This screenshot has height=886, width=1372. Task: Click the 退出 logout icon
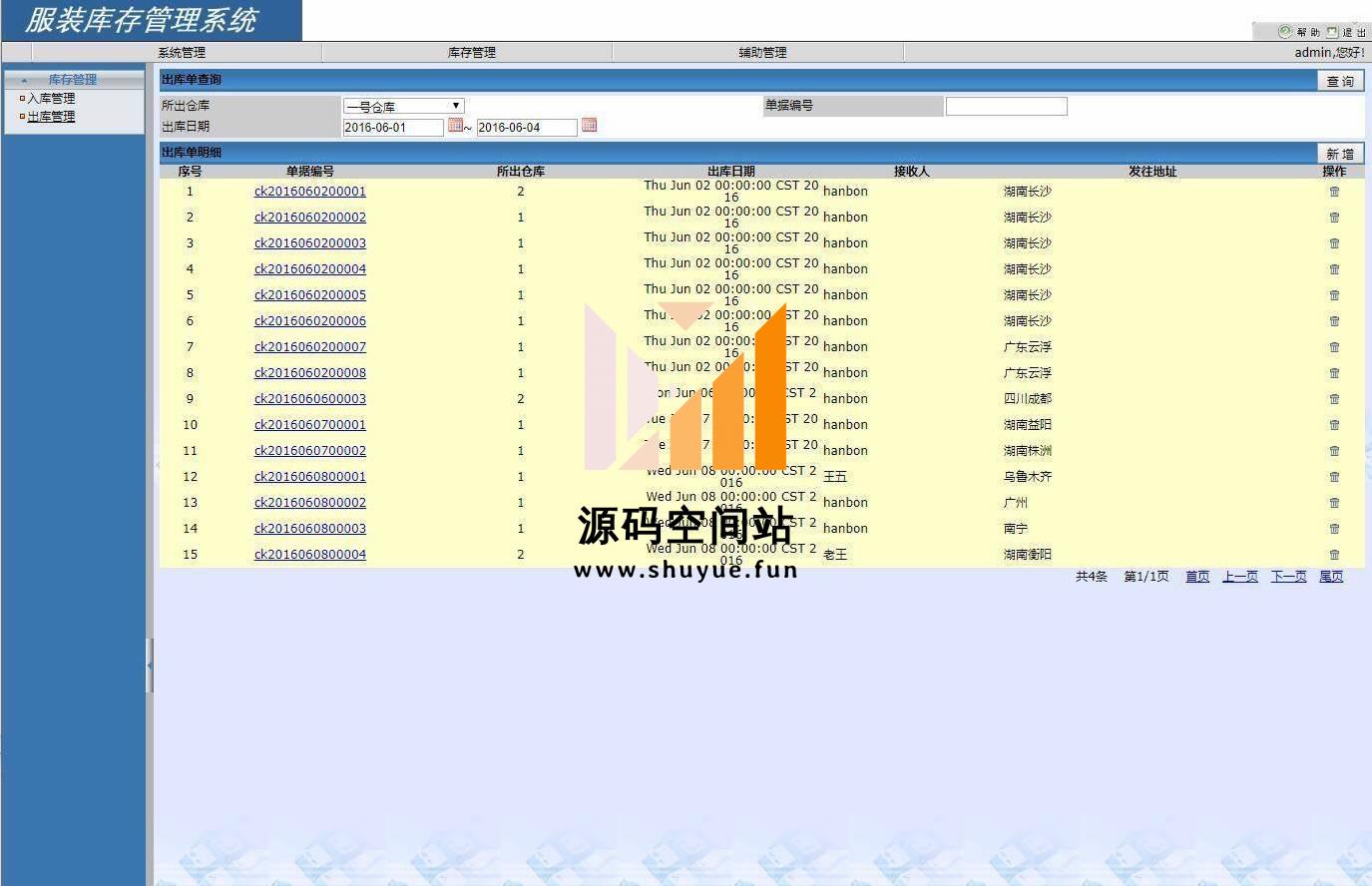click(1333, 32)
